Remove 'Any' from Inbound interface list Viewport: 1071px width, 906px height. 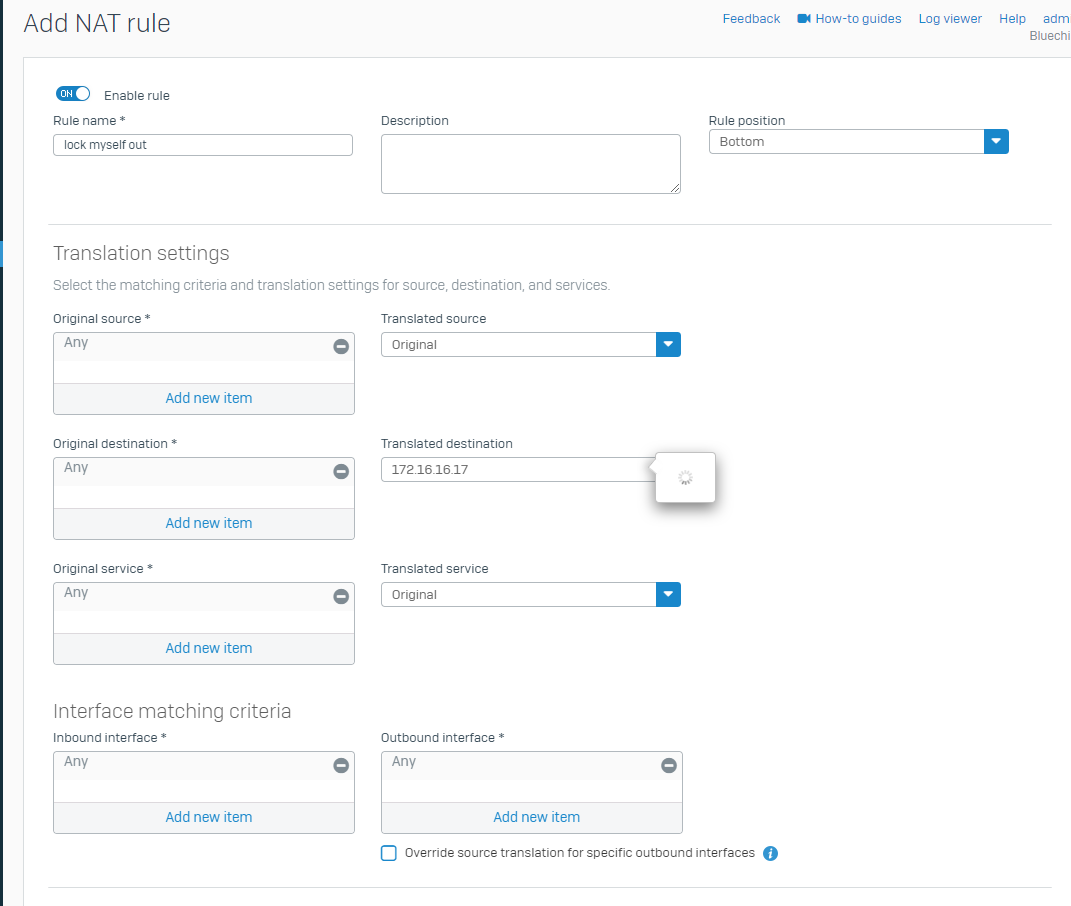(341, 765)
